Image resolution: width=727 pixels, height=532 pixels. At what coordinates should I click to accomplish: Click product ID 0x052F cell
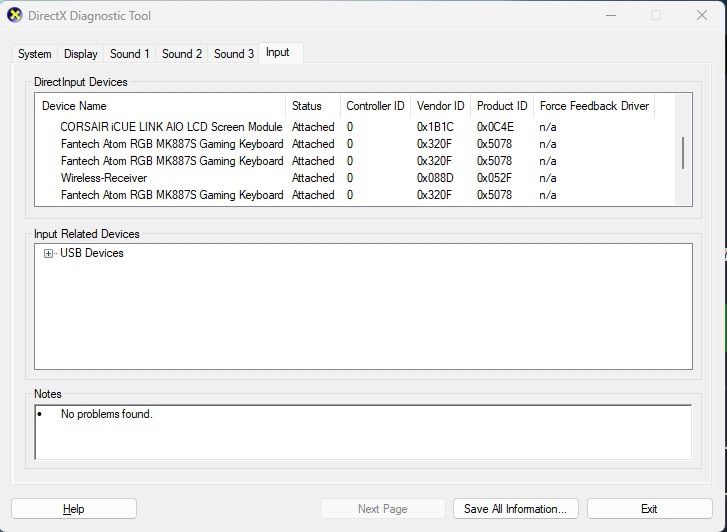(494, 178)
